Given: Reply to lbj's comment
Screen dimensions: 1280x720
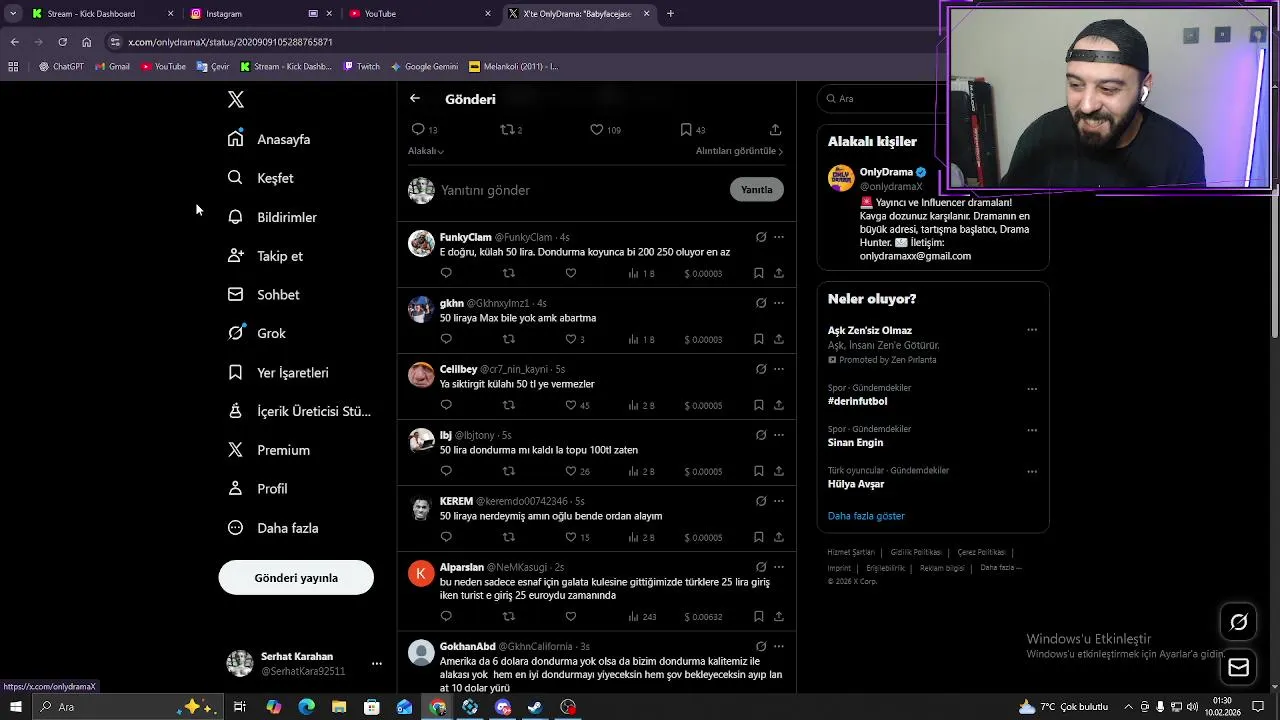Looking at the screenshot, I should point(446,471).
